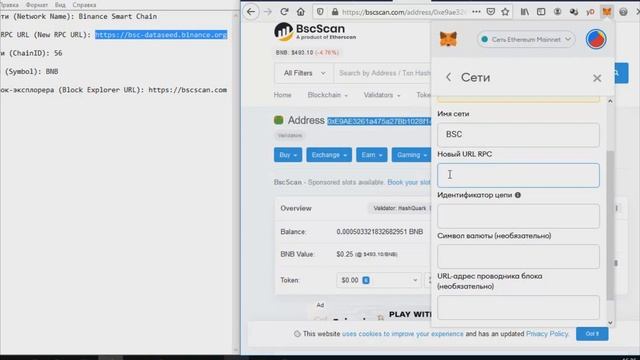The height and width of the screenshot is (360, 640).
Task: Click the padlock site security icon
Action: point(335,12)
